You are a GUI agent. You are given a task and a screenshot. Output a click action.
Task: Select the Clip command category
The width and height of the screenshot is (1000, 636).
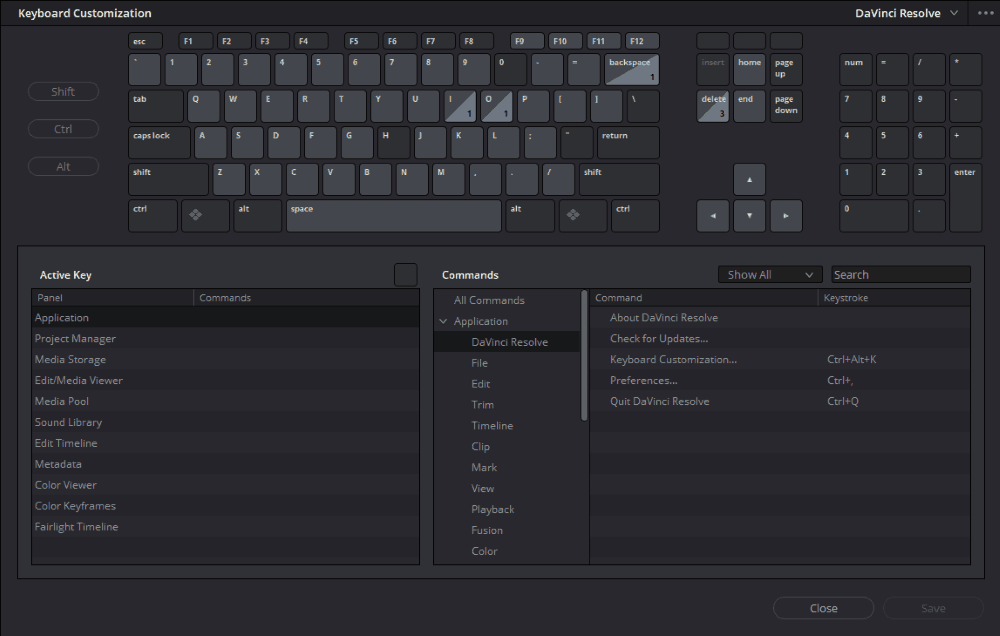coord(481,447)
